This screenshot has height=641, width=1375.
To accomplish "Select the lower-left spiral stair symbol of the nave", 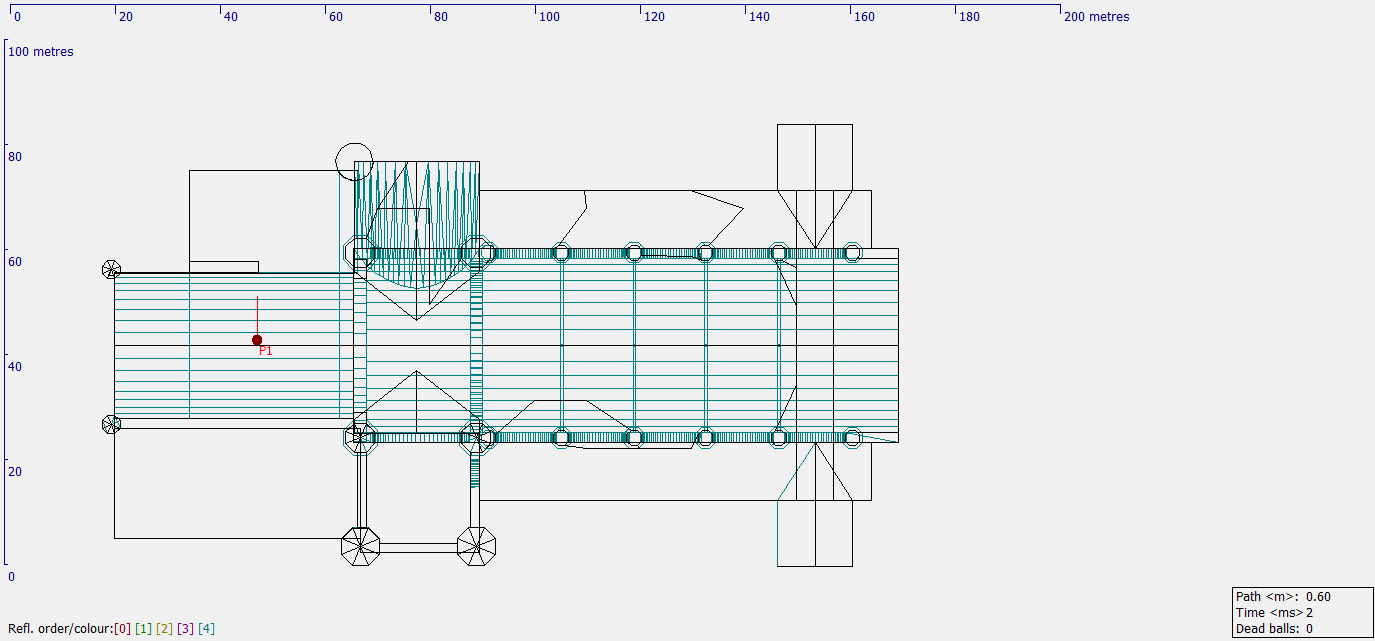I will click(110, 424).
